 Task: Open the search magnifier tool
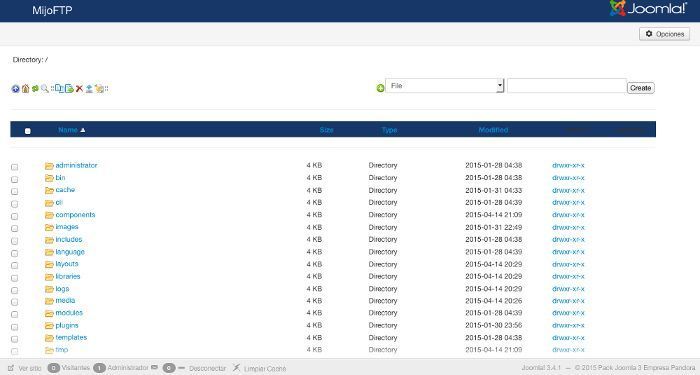[45, 89]
